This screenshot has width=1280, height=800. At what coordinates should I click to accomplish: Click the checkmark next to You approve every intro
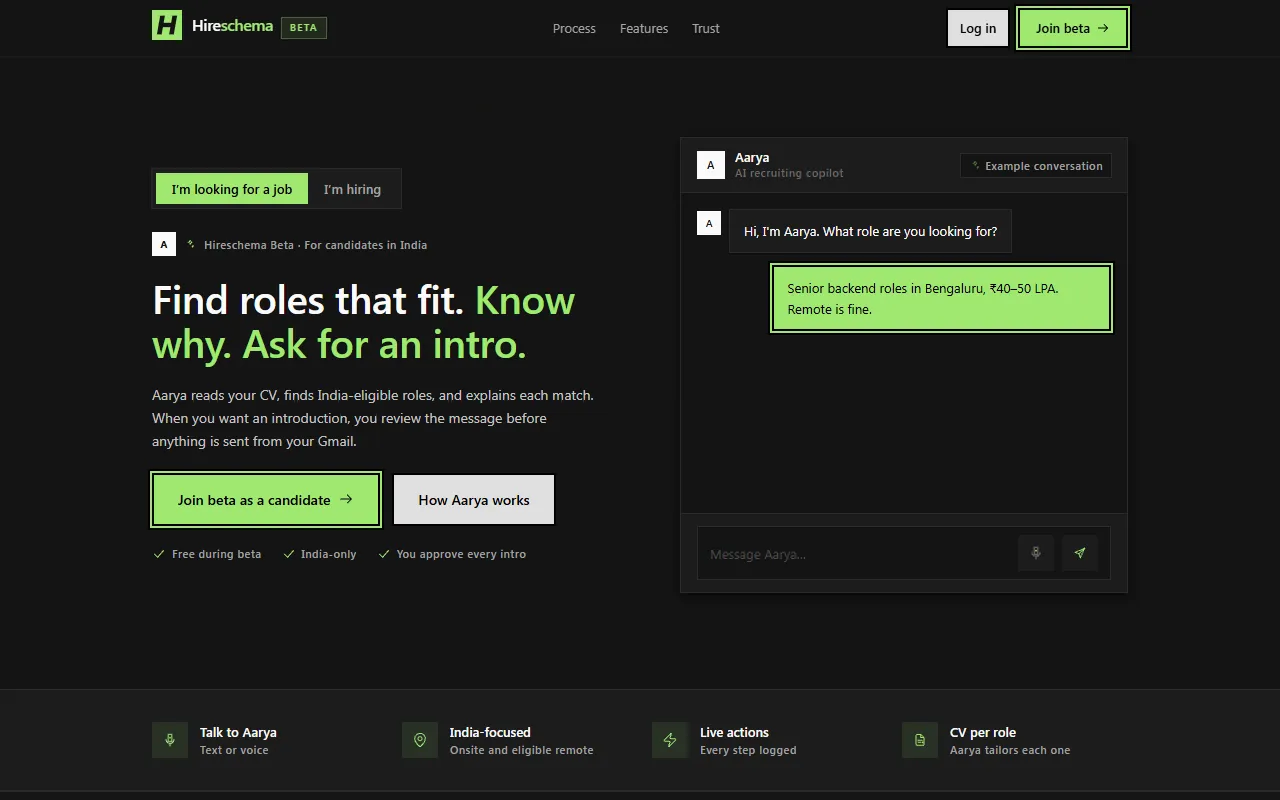pyautogui.click(x=384, y=554)
